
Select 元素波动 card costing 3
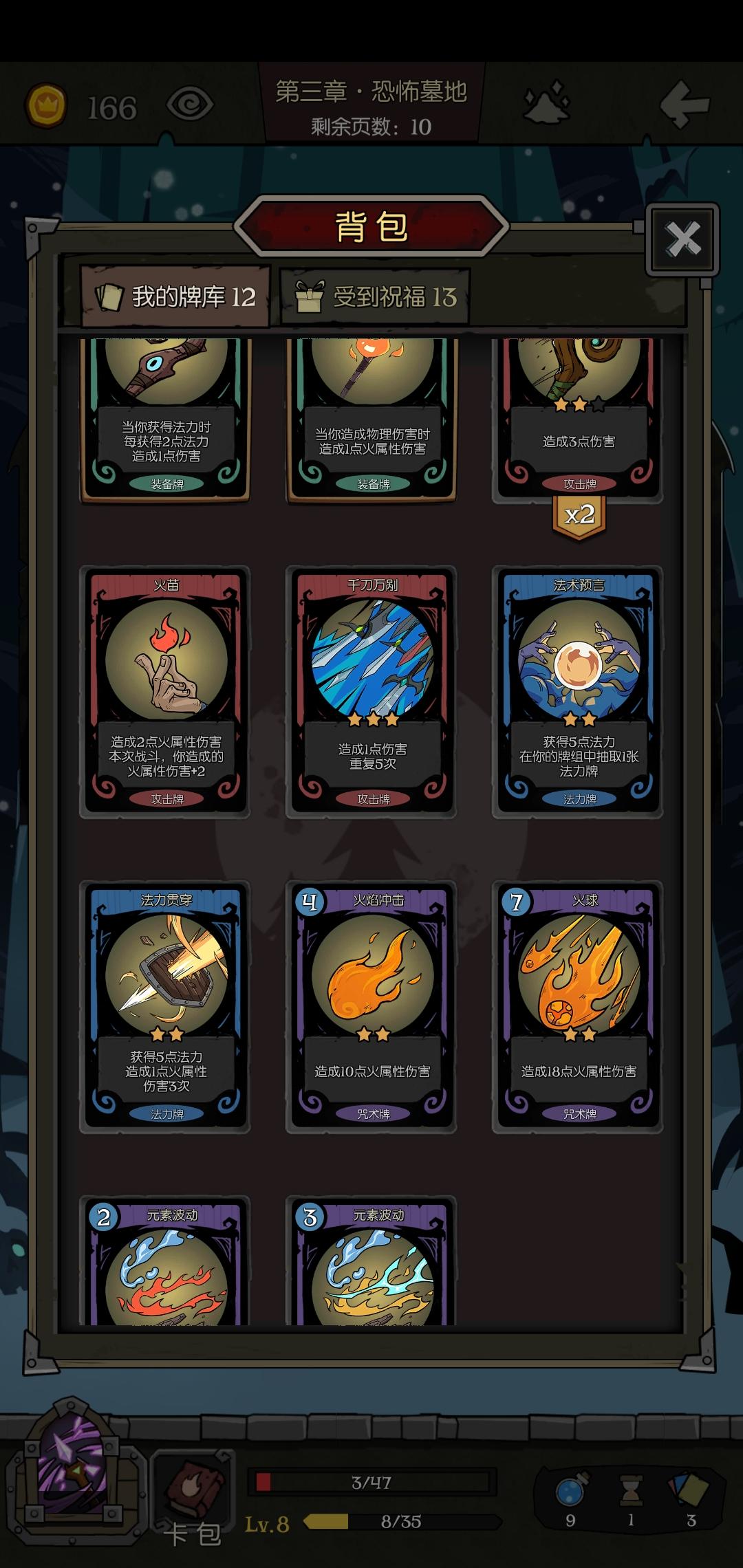pos(371,1261)
